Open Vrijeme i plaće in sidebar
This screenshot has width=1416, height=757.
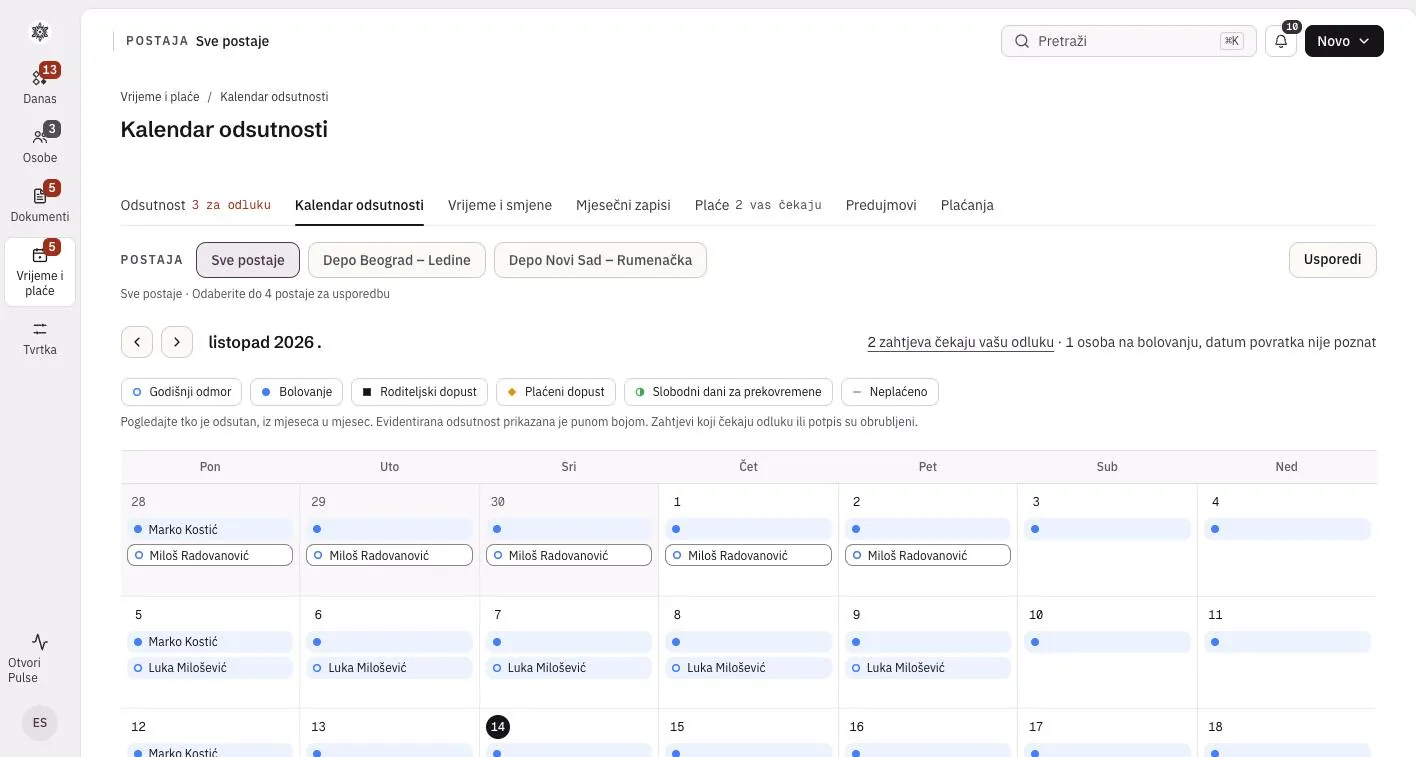tap(40, 271)
